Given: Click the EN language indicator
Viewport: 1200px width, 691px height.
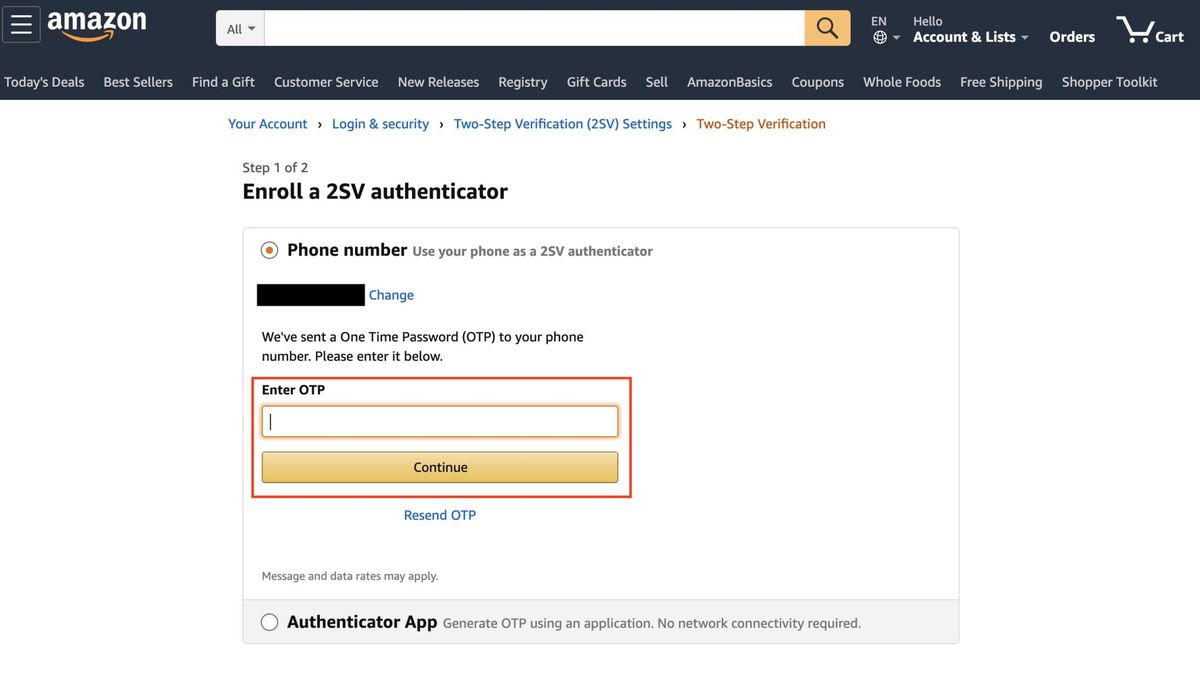Looking at the screenshot, I should 878,20.
